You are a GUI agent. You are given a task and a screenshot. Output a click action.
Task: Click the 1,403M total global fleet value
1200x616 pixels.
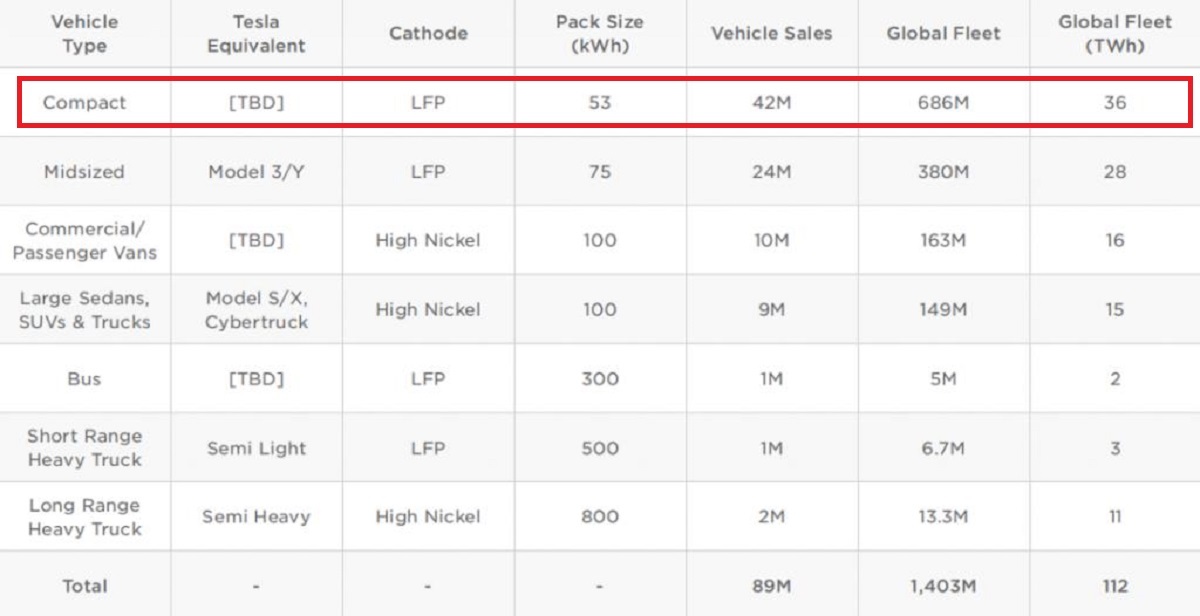point(942,586)
